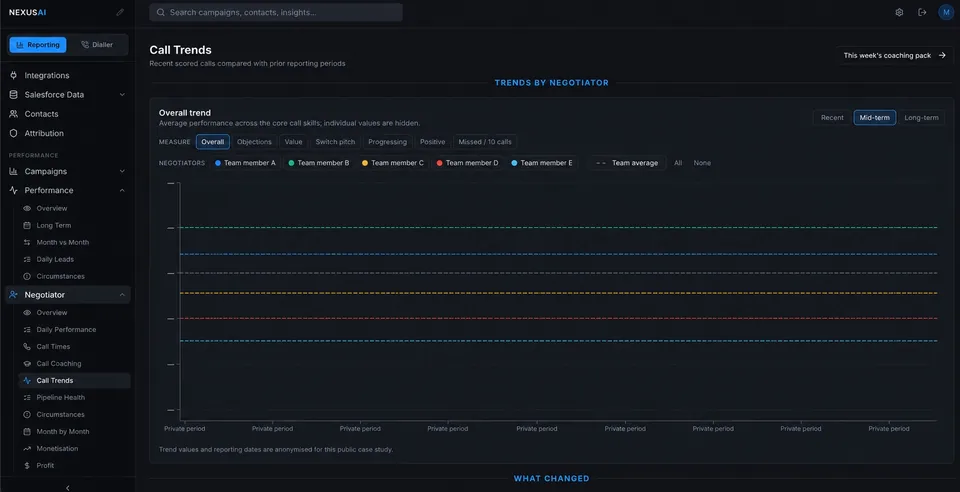Click the green dashed trend line

[558, 228]
